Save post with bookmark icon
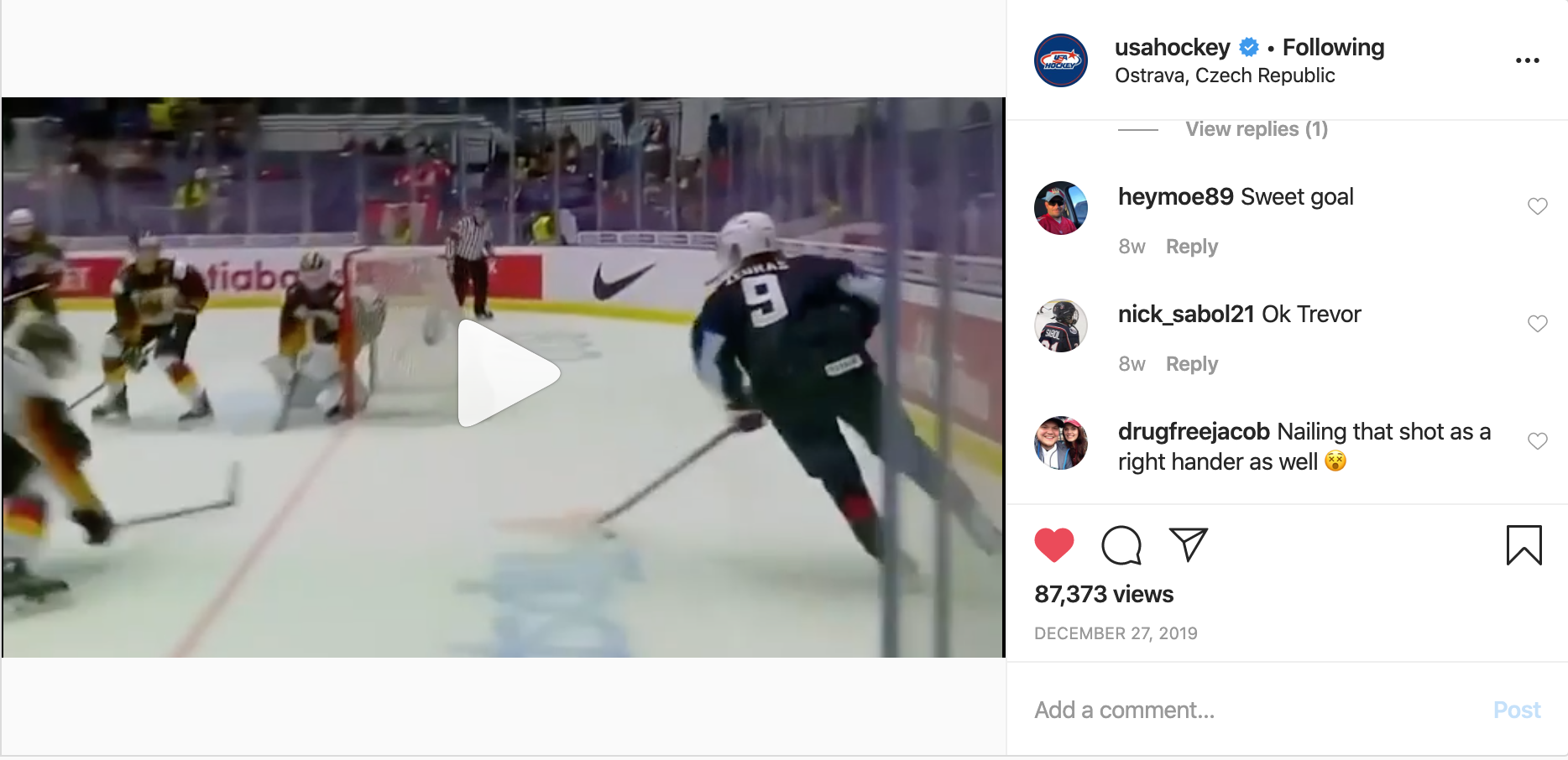1568x760 pixels. [x=1524, y=545]
